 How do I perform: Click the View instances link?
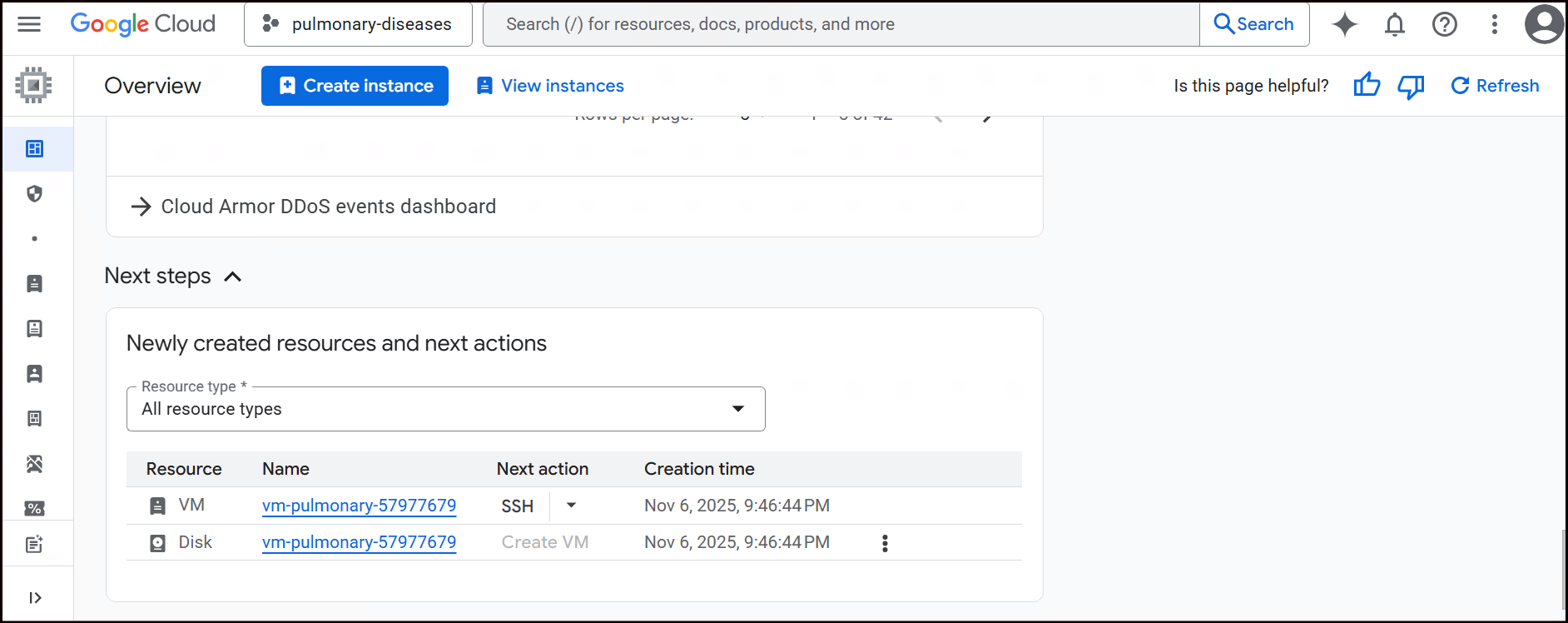click(550, 86)
